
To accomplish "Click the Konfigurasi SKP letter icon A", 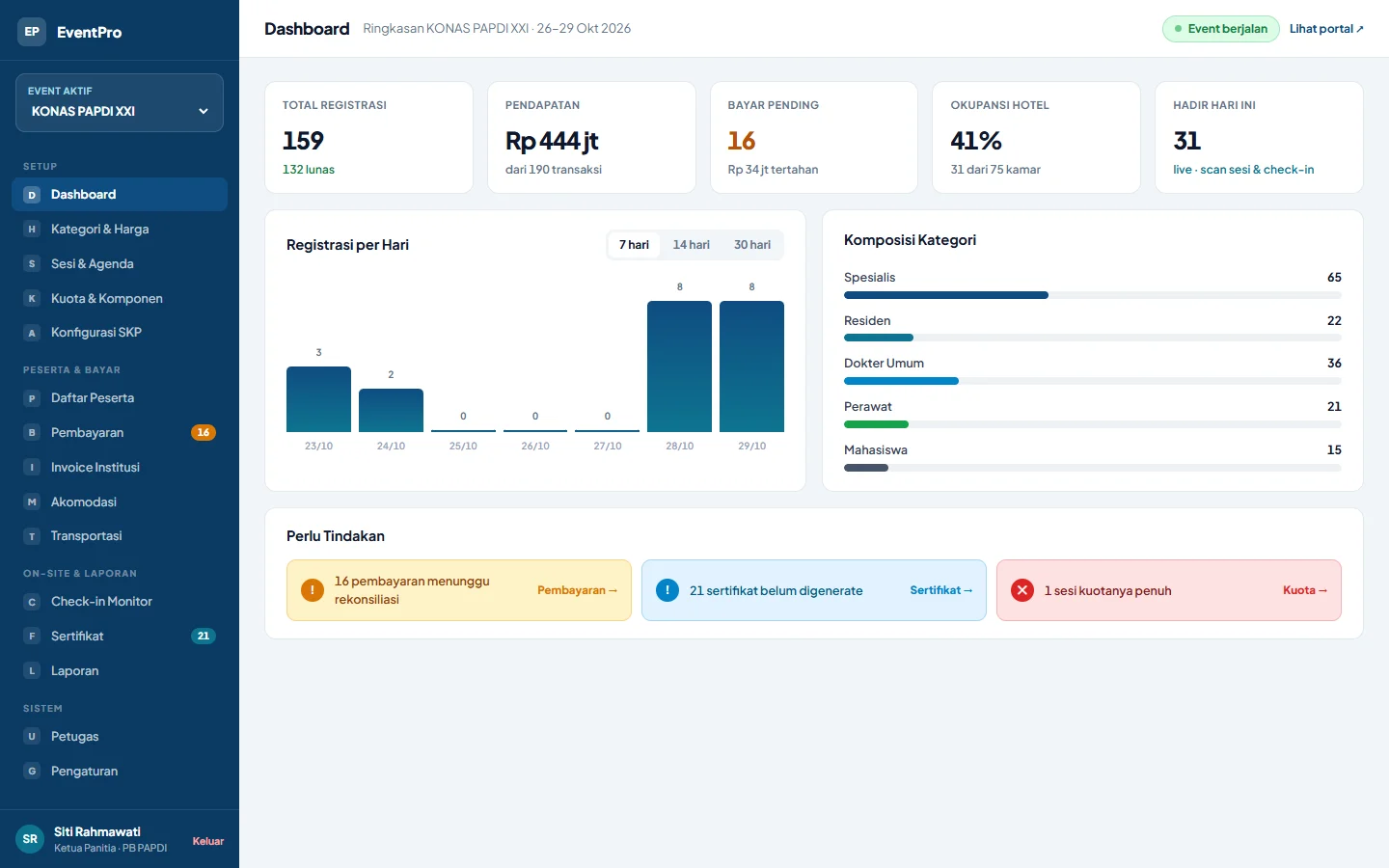I will [x=32, y=333].
